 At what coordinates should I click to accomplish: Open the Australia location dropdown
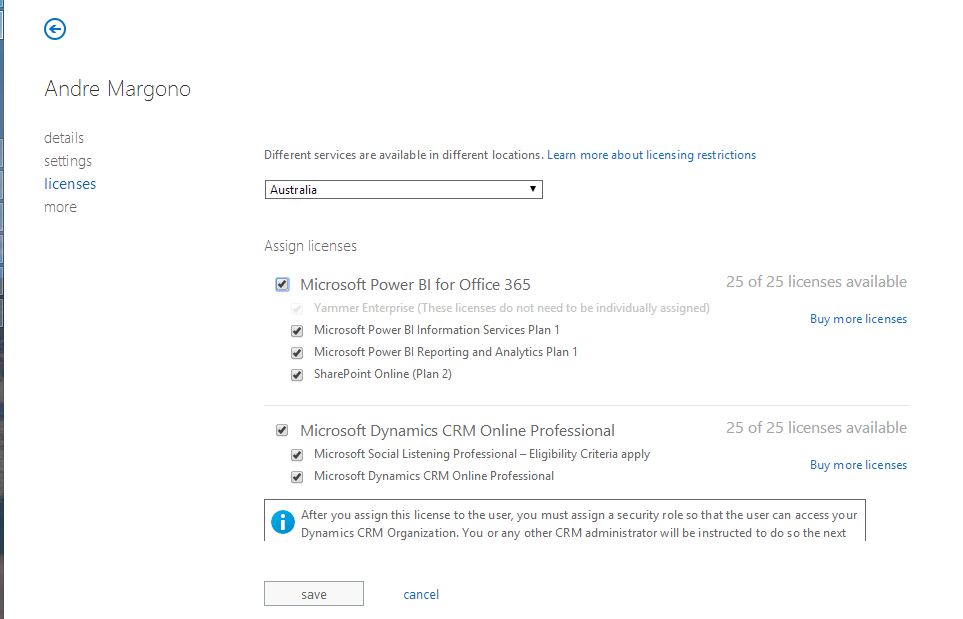[x=404, y=189]
